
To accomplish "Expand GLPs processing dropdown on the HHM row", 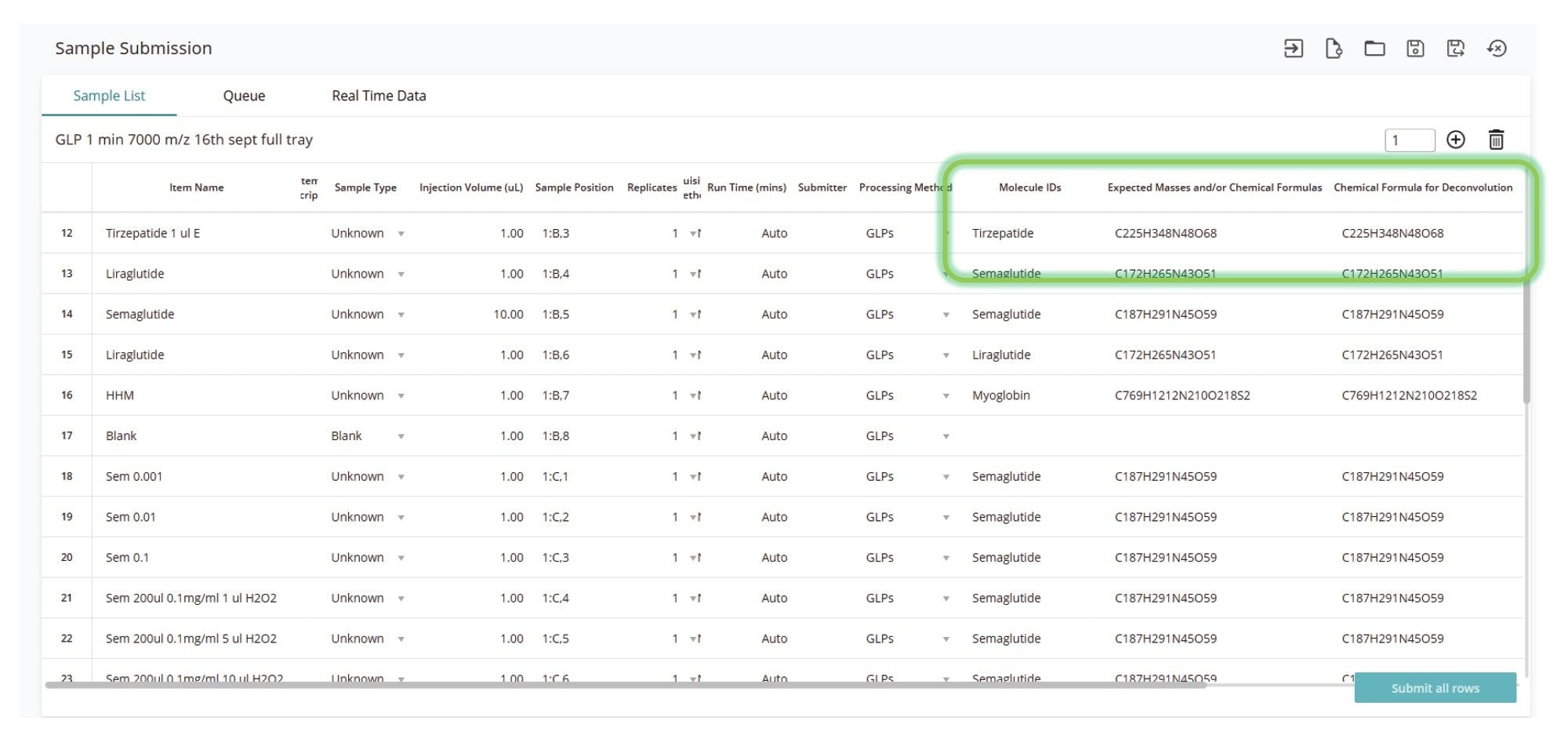I will tap(946, 395).
